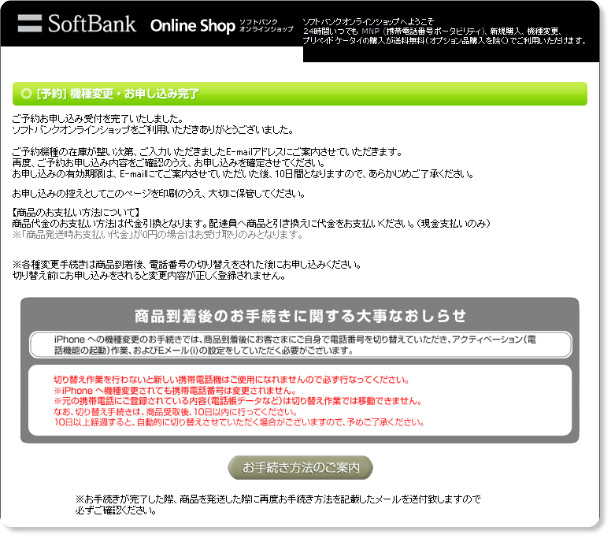The height and width of the screenshot is (535, 608).
Task: Click the ソフトバンクオンラインショップへようこそ welcome text
Action: [368, 21]
